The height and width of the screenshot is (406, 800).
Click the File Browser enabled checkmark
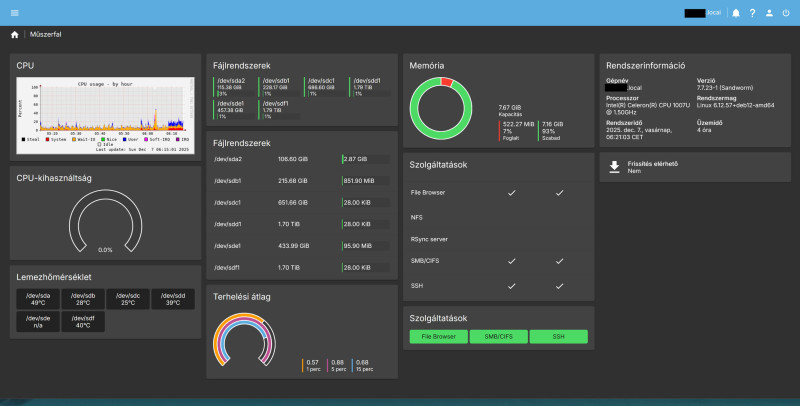pos(511,193)
